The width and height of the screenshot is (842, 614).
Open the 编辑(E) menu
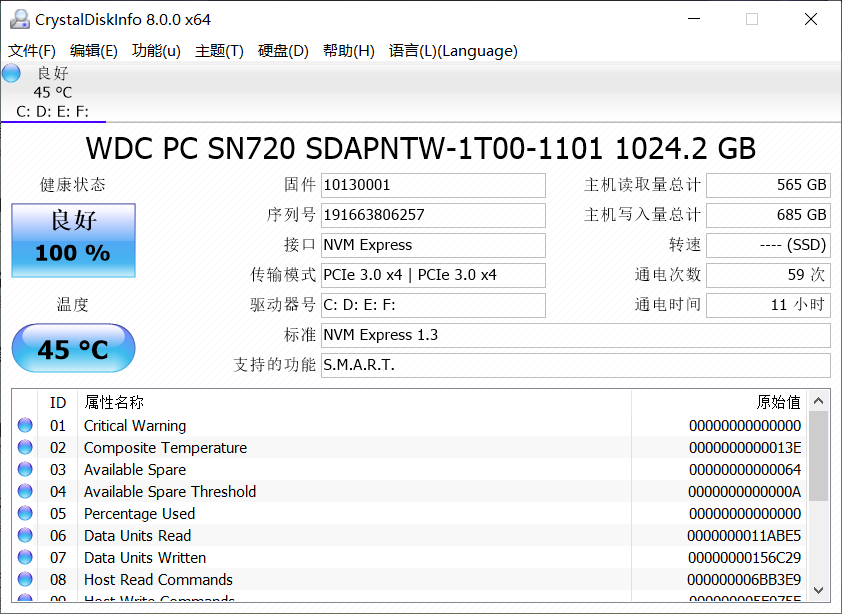(94, 51)
